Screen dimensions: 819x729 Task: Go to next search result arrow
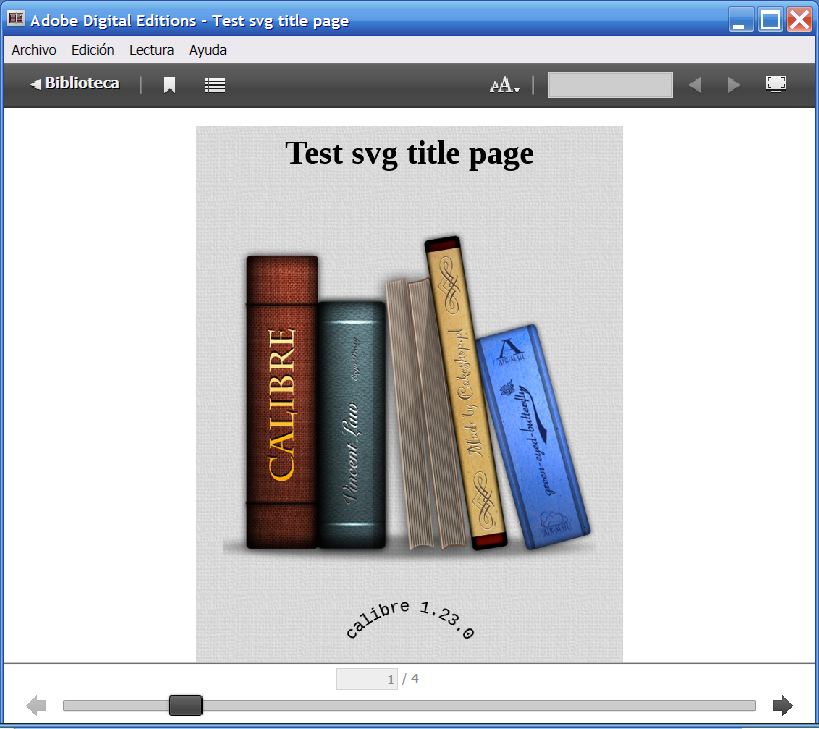pos(734,85)
